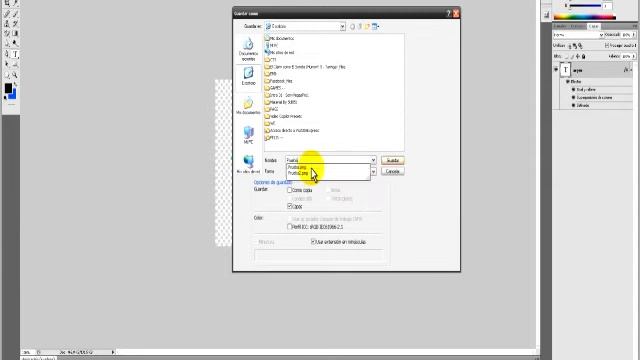Open Mi PC shortcut in places bar
The height and width of the screenshot is (360, 640).
248,135
